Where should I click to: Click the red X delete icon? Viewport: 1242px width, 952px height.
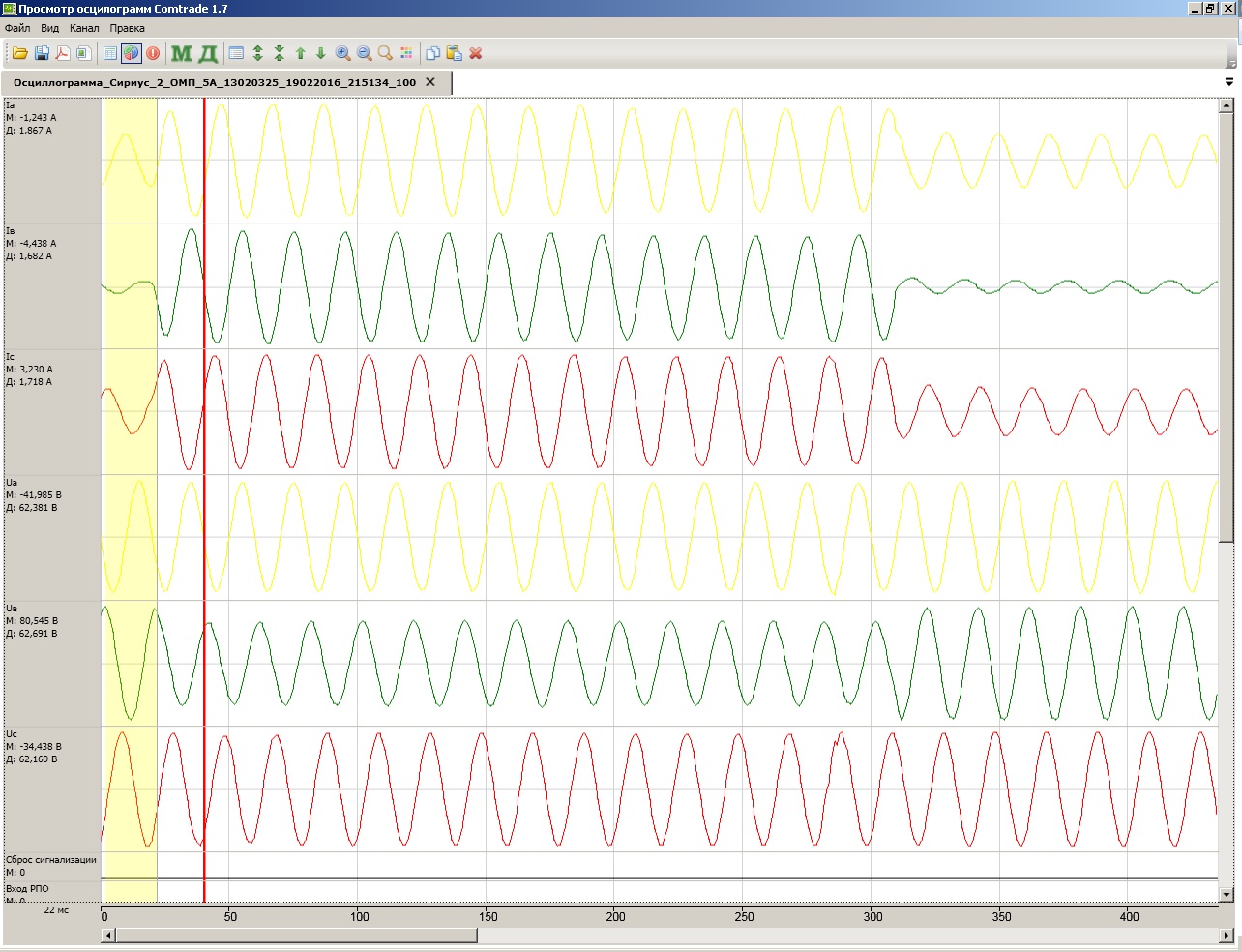476,53
